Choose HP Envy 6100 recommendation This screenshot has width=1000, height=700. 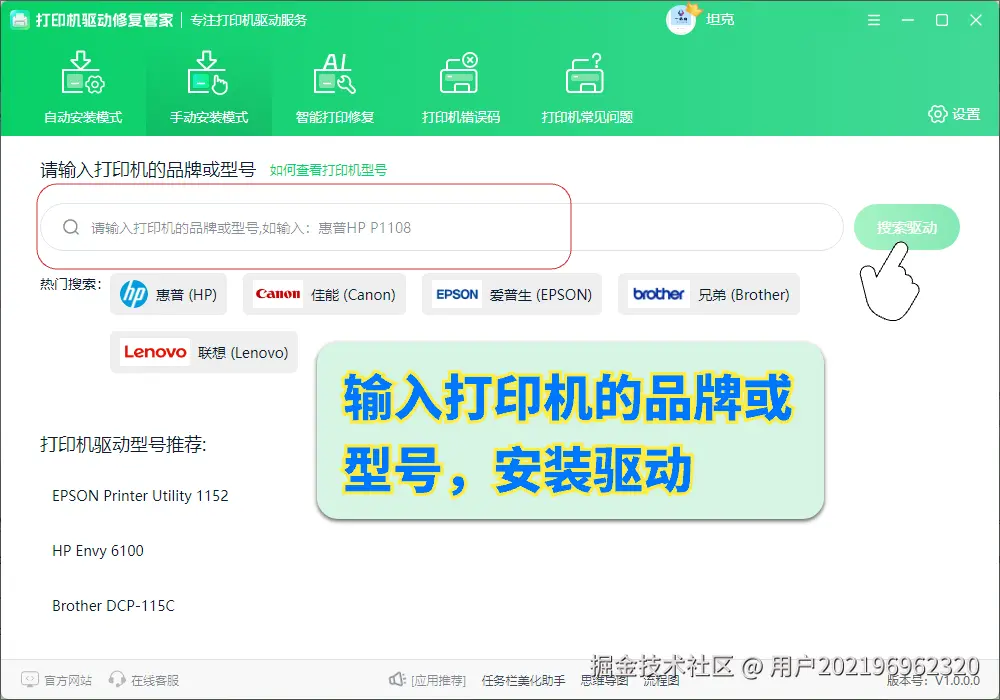click(x=98, y=551)
